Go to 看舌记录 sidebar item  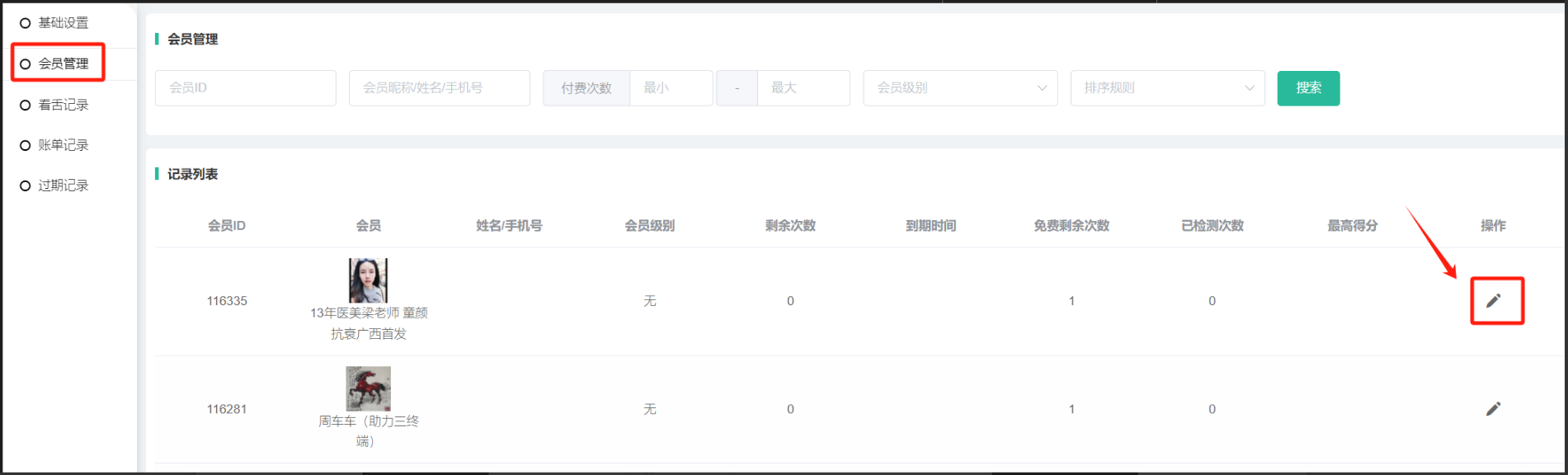63,105
